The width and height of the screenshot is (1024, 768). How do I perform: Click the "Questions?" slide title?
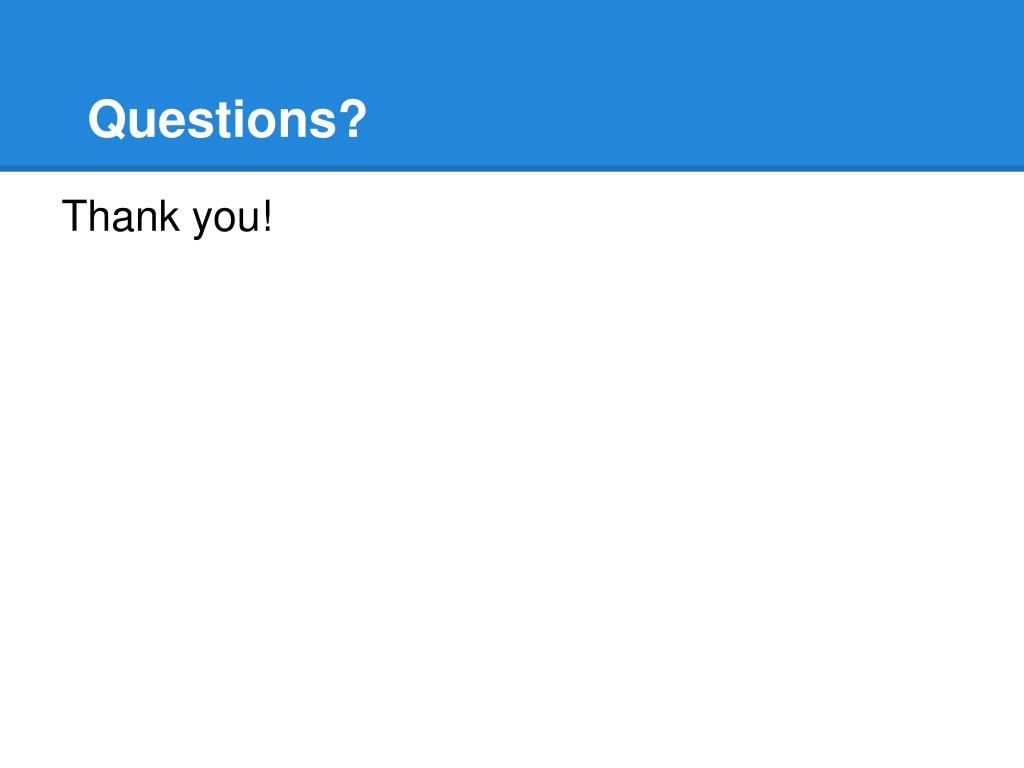(227, 120)
